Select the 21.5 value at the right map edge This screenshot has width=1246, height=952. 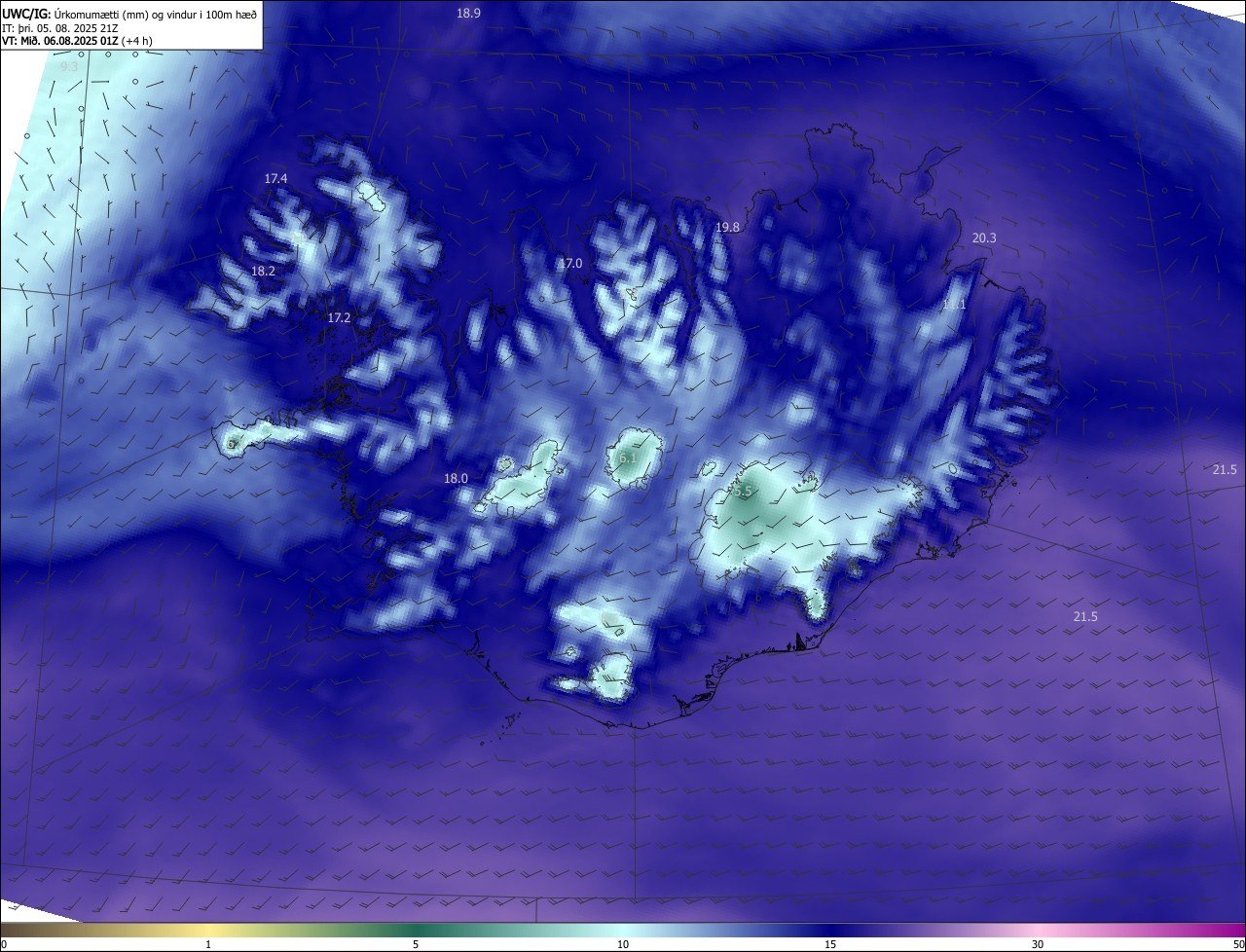1225,469
